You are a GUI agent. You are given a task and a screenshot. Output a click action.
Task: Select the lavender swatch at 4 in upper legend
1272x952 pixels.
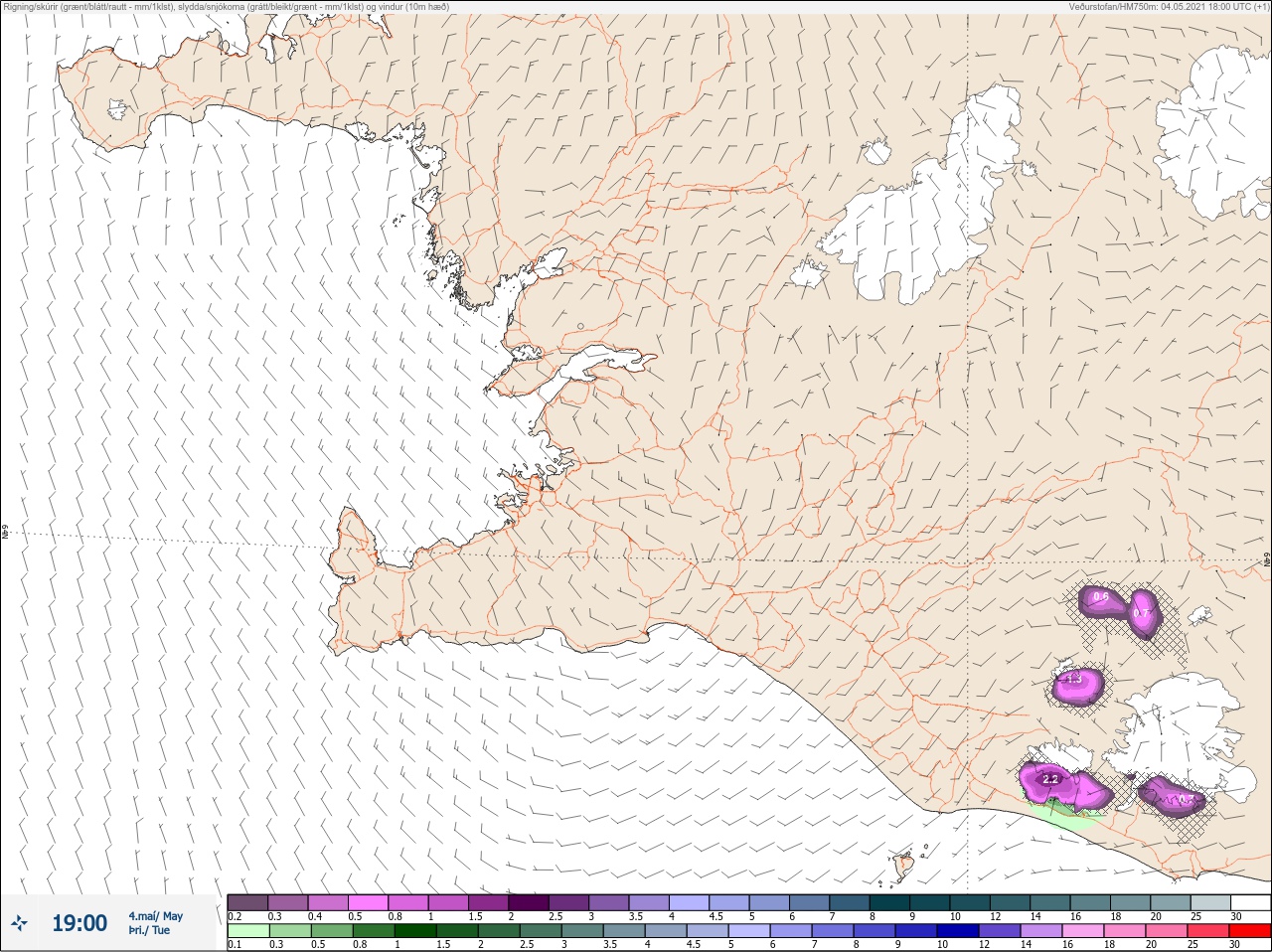click(689, 902)
